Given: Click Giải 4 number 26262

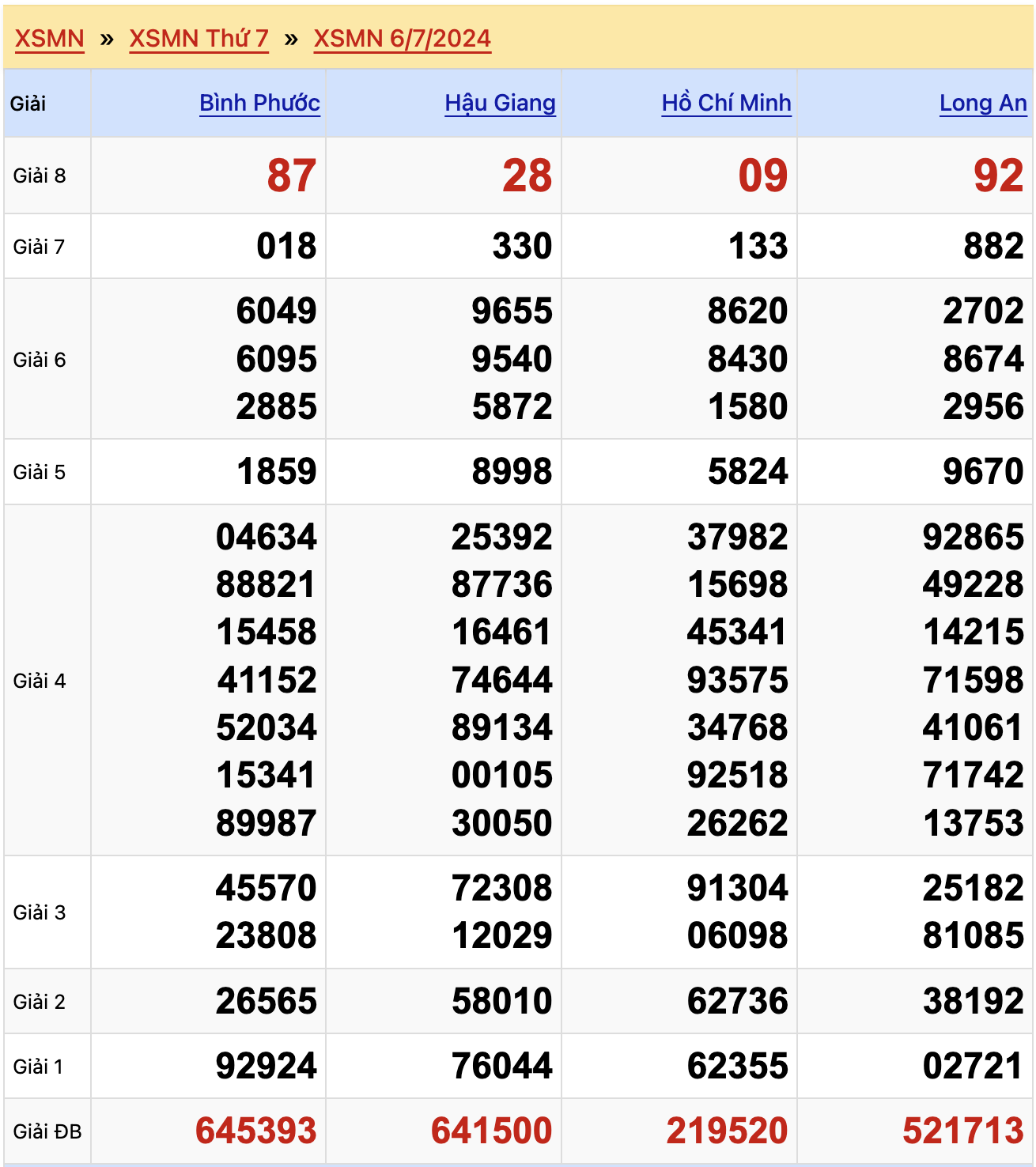Looking at the screenshot, I should [x=737, y=823].
